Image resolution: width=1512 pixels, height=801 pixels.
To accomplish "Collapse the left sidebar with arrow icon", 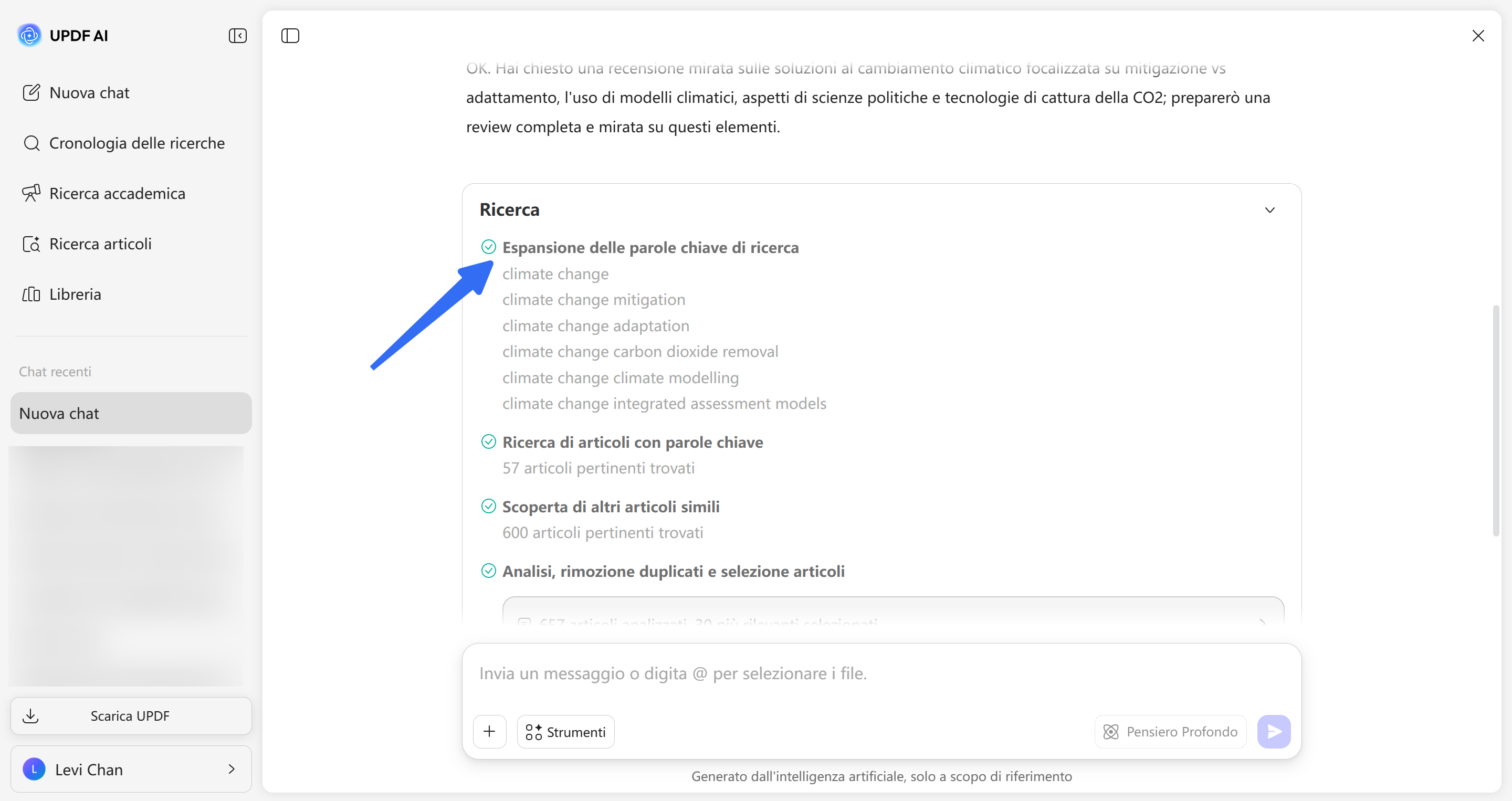I will [x=238, y=36].
